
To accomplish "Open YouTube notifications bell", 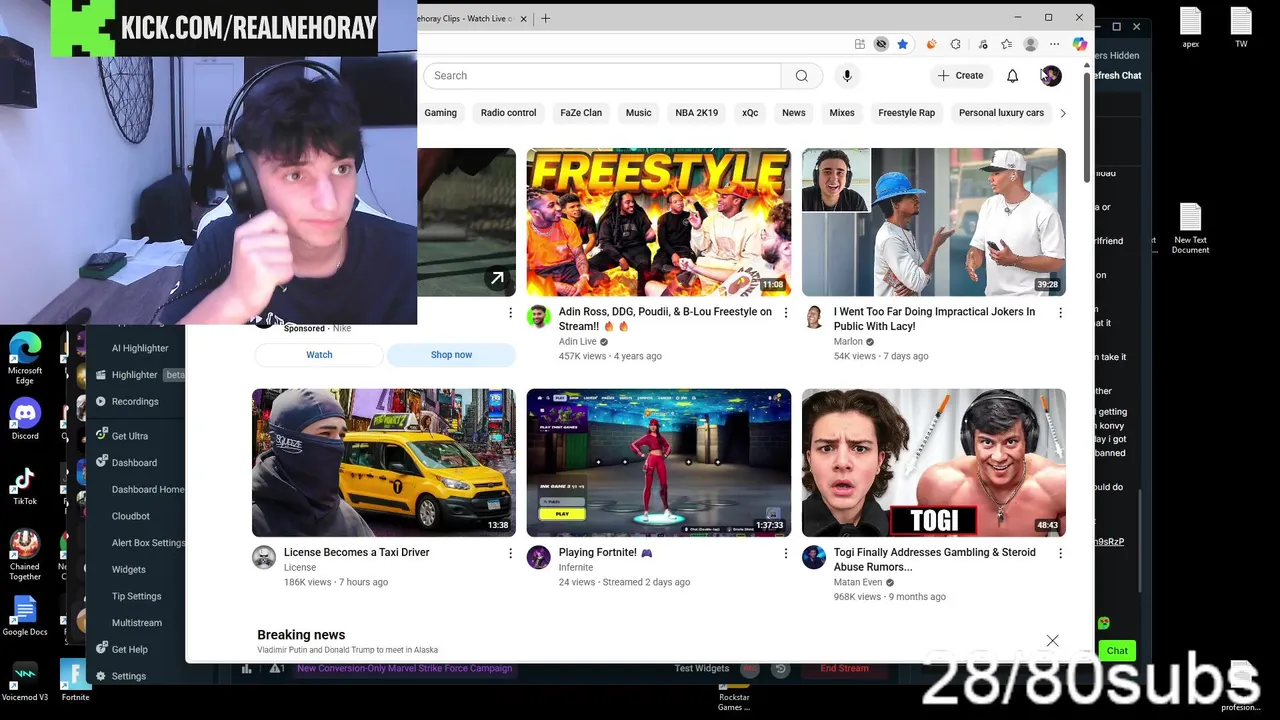I will point(1012,76).
